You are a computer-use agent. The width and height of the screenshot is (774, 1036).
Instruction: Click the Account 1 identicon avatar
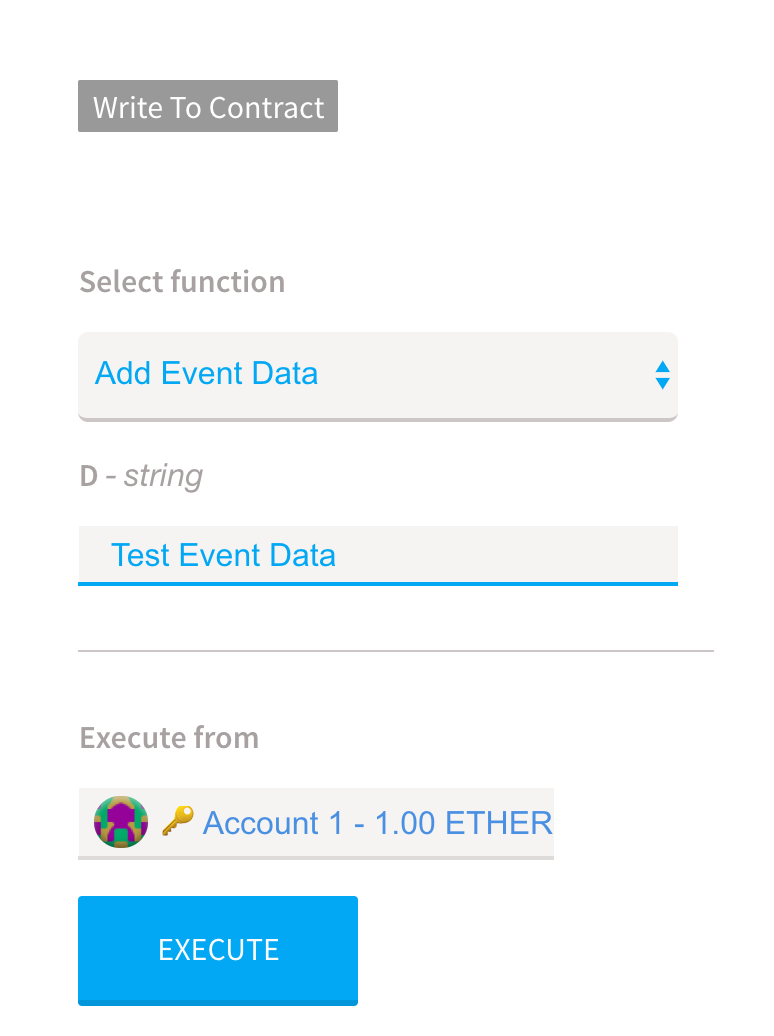pos(121,823)
